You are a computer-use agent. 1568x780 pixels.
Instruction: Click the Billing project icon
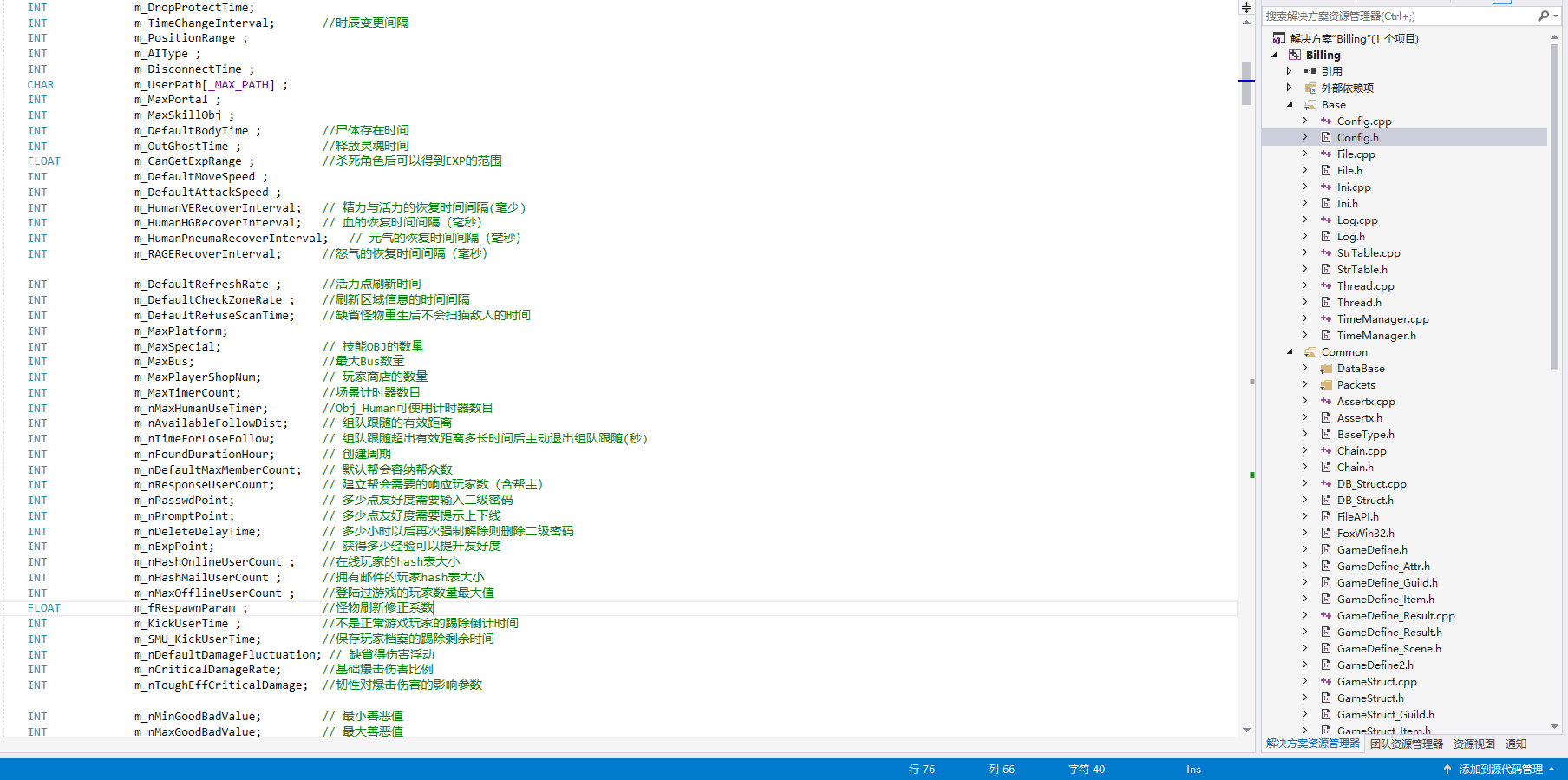[1295, 55]
